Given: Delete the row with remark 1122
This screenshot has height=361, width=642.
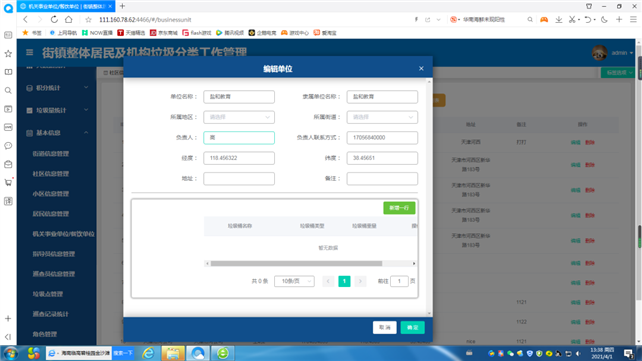Looking at the screenshot, I should [x=590, y=322].
